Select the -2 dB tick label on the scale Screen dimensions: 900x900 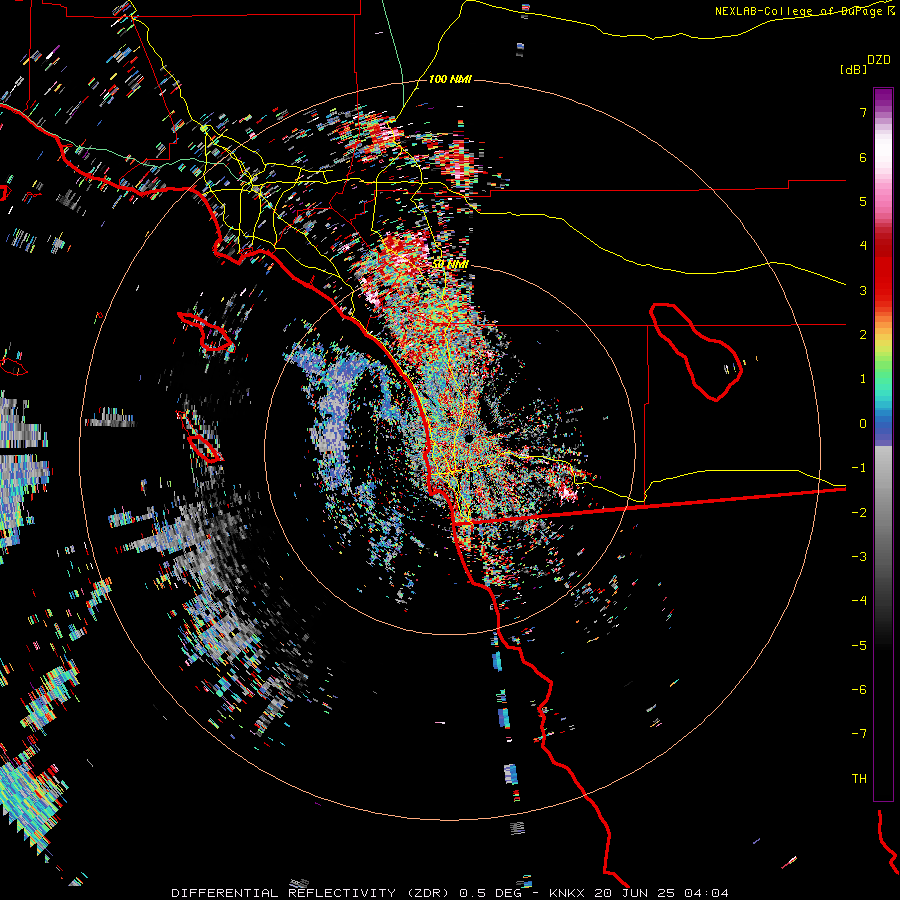pyautogui.click(x=859, y=513)
